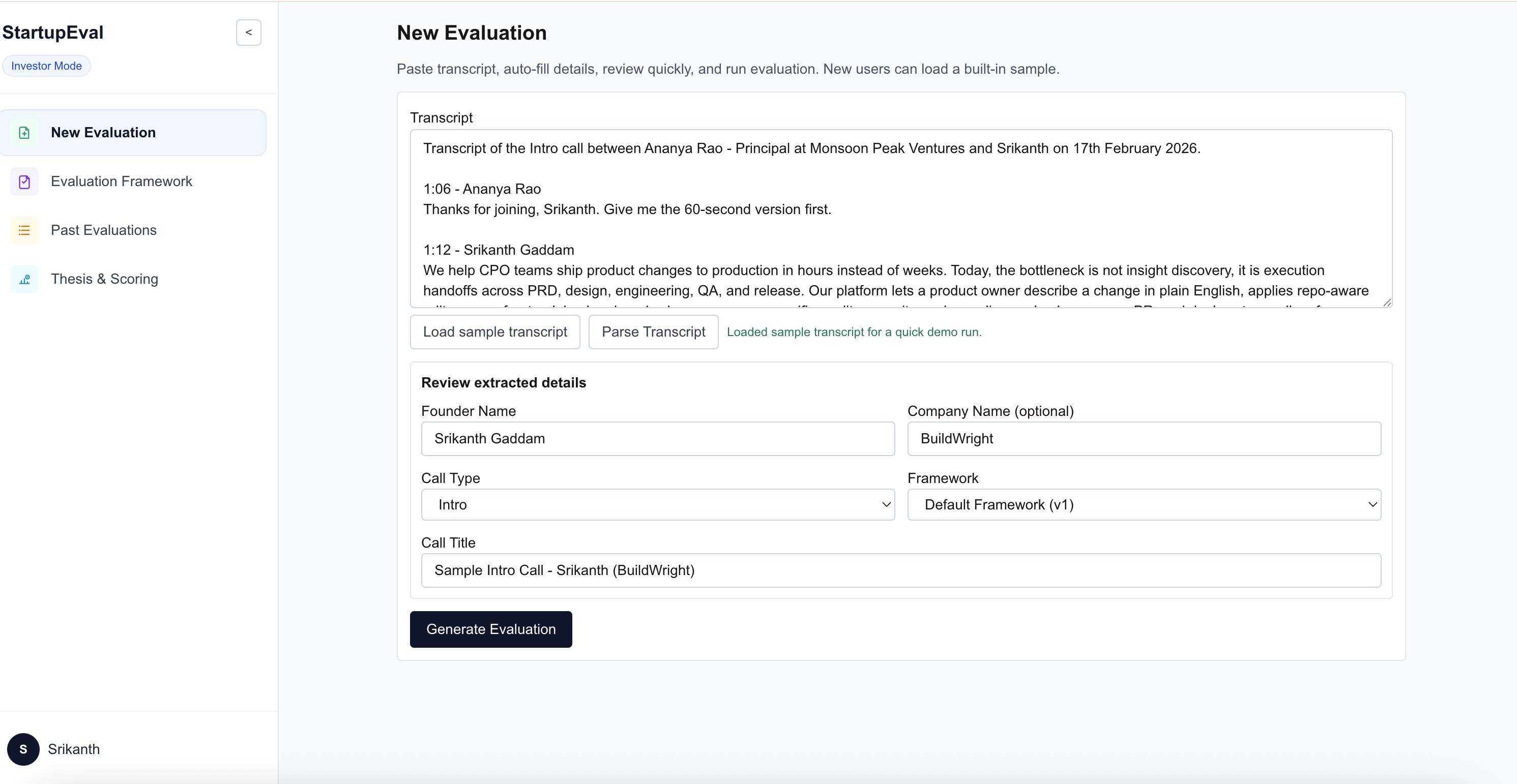Viewport: 1517px width, 784px height.
Task: Edit the Call Title text field
Action: pos(900,570)
